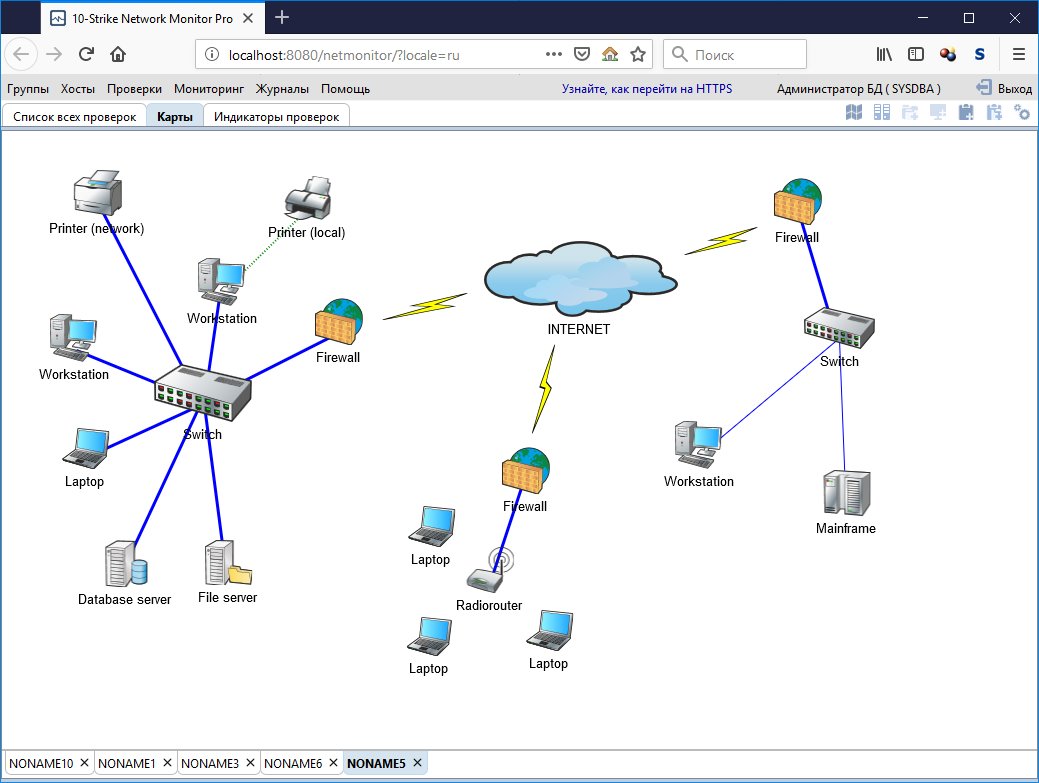Open the Хосты menu
Viewport: 1039px width, 783px height.
tap(78, 89)
